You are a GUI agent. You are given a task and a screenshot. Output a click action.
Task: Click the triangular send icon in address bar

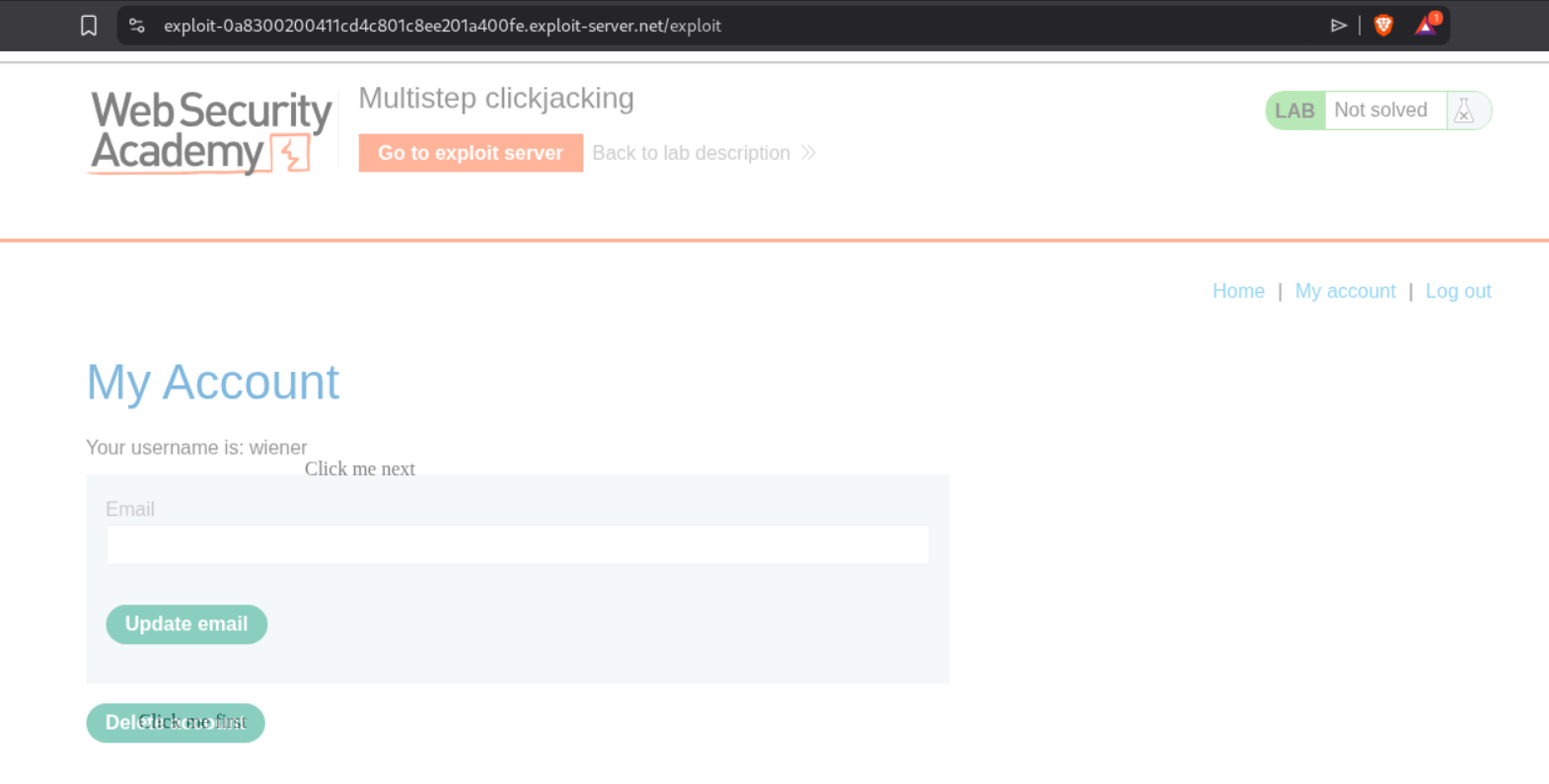tap(1338, 26)
